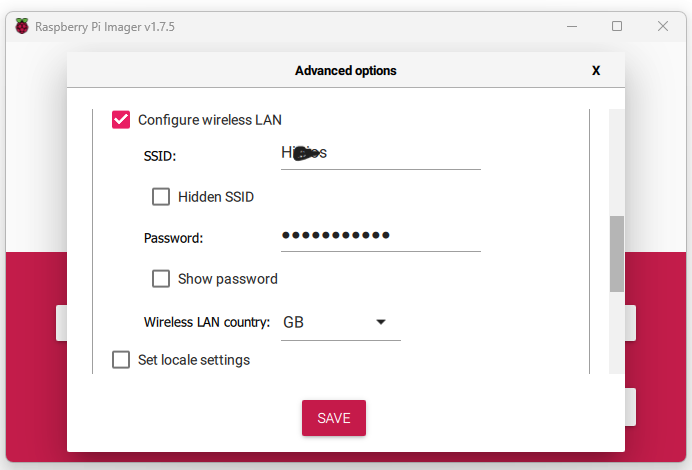Open the Wireless LAN country dropdown
The image size is (692, 470).
click(x=341, y=323)
